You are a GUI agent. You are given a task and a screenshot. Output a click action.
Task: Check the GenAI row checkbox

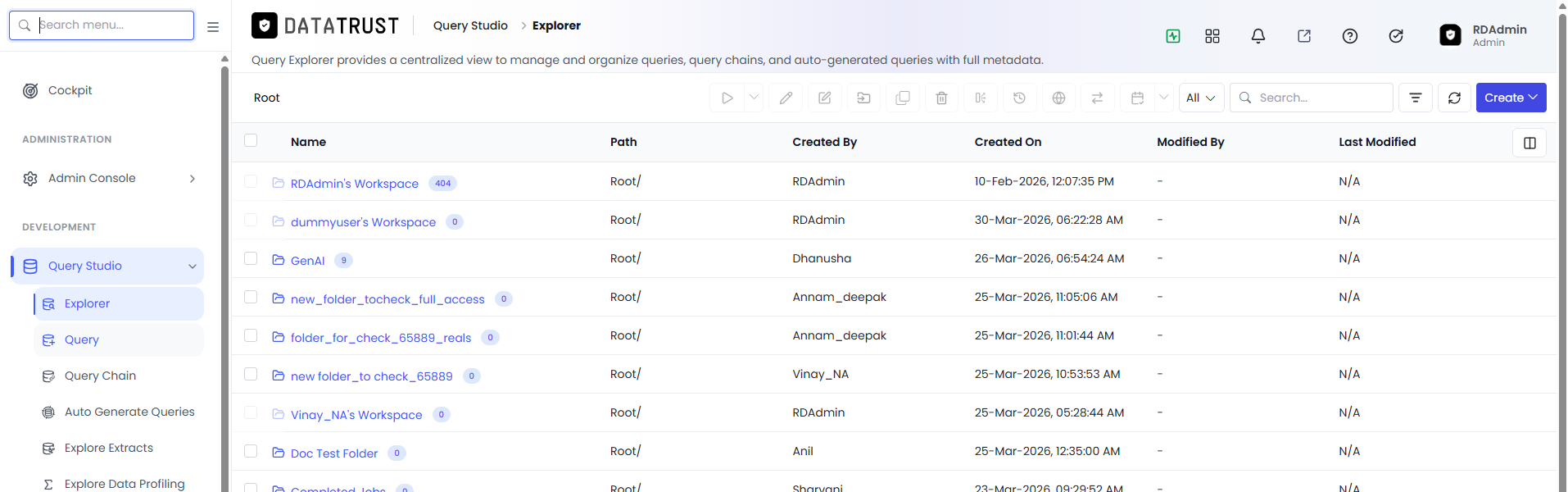tap(251, 258)
